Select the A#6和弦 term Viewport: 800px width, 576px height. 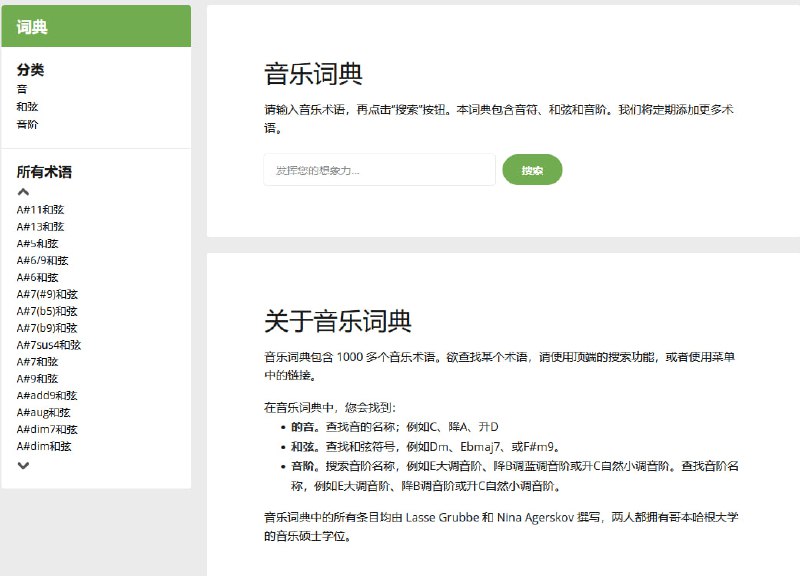[38, 277]
